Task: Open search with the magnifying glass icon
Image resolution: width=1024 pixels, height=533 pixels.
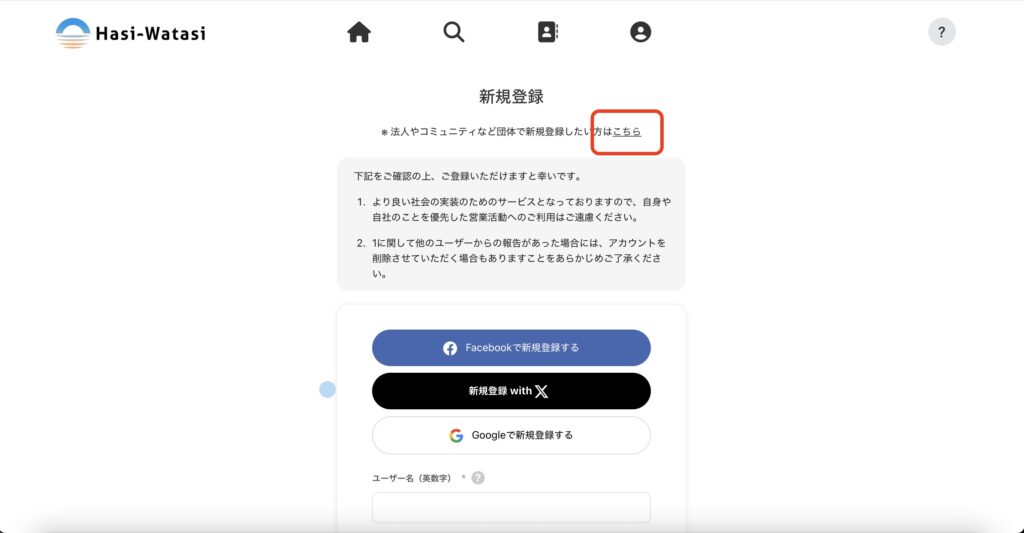Action: [x=453, y=32]
